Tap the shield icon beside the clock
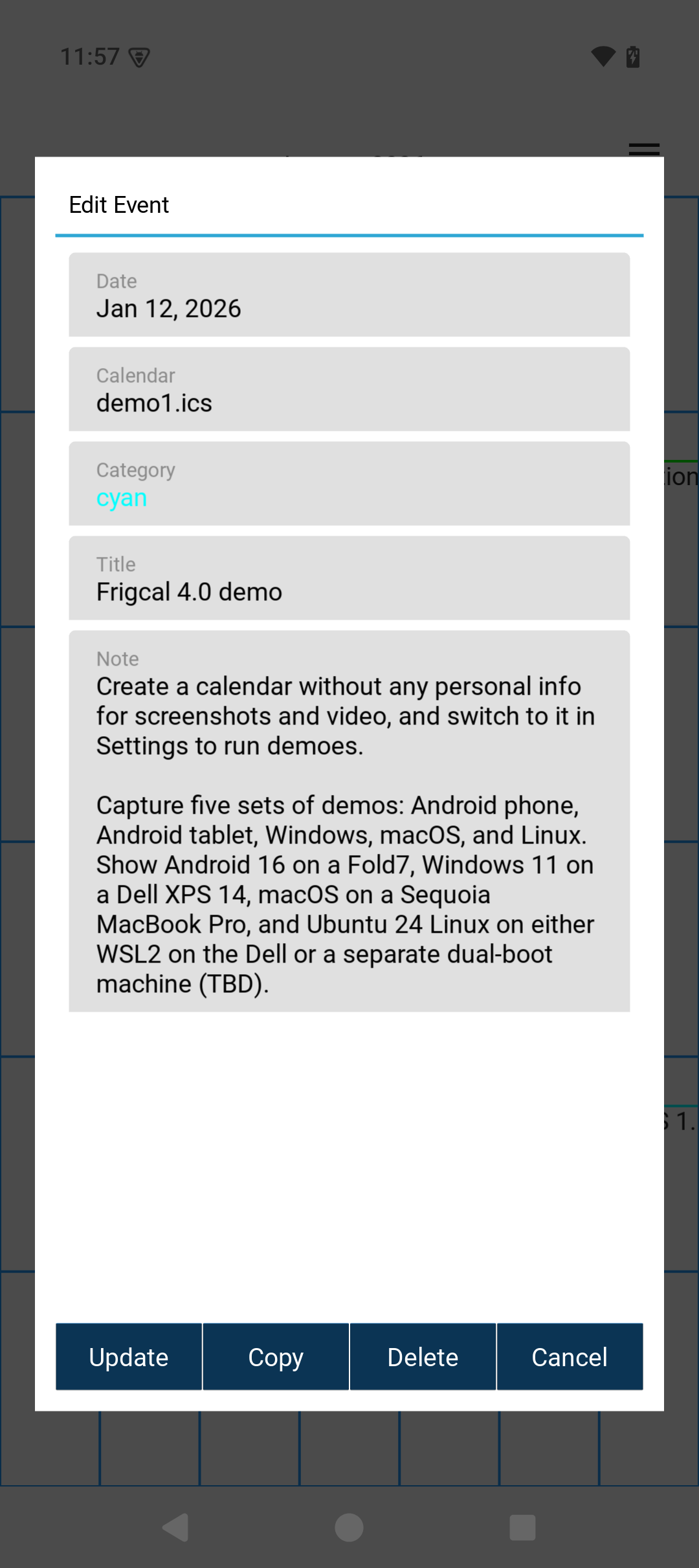Image resolution: width=699 pixels, height=1568 pixels. 139,58
